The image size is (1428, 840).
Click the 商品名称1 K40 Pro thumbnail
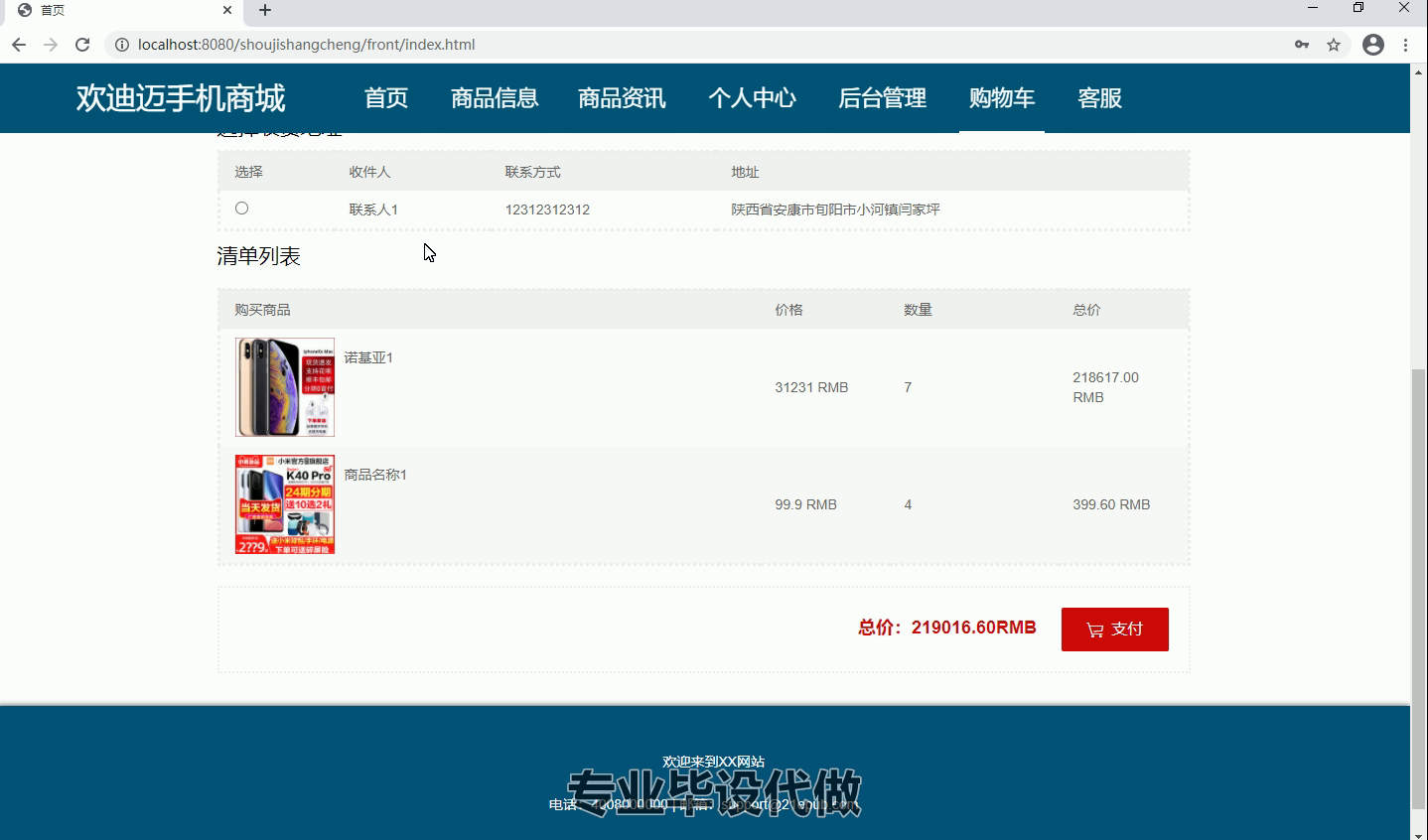point(285,504)
